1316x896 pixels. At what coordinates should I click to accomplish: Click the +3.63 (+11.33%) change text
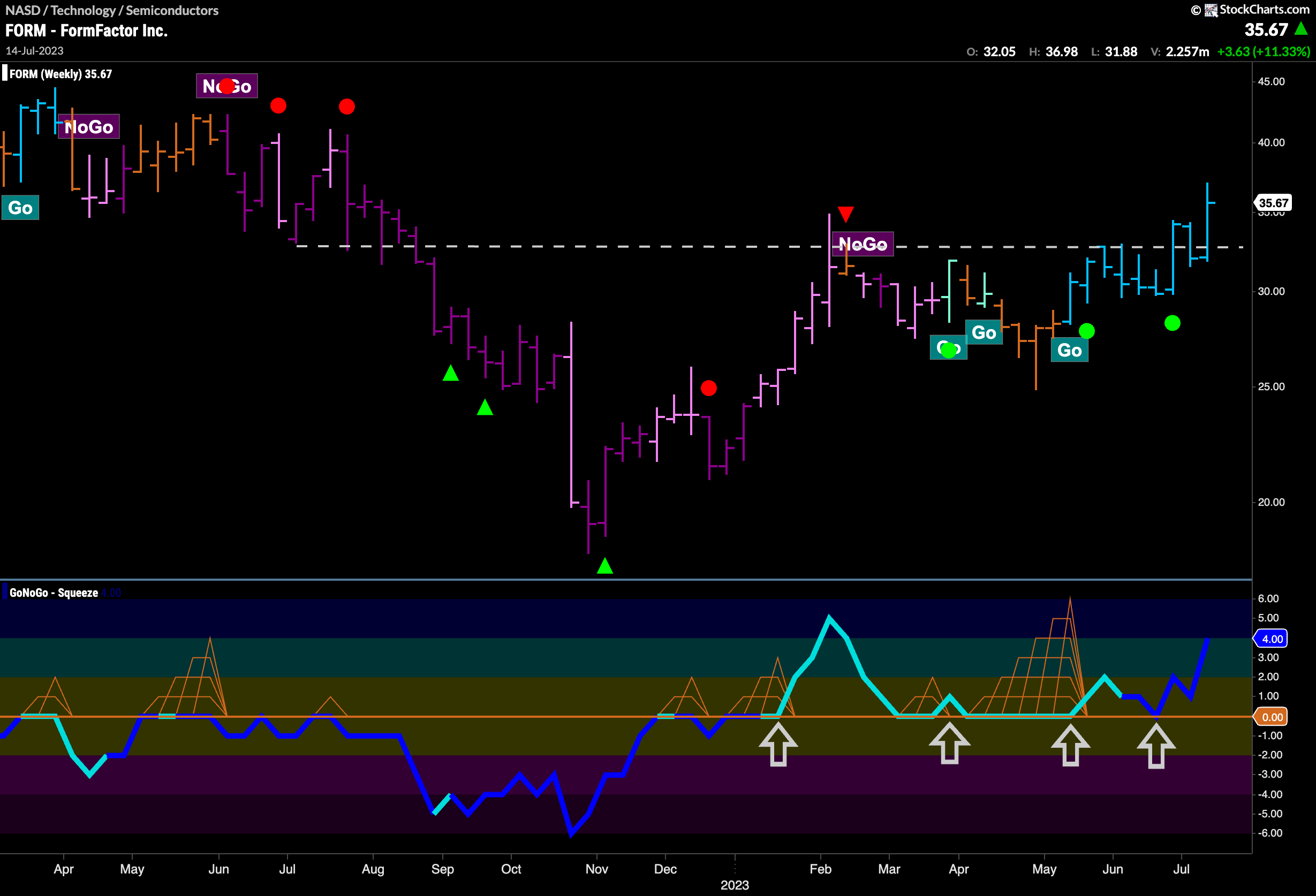[x=1264, y=51]
